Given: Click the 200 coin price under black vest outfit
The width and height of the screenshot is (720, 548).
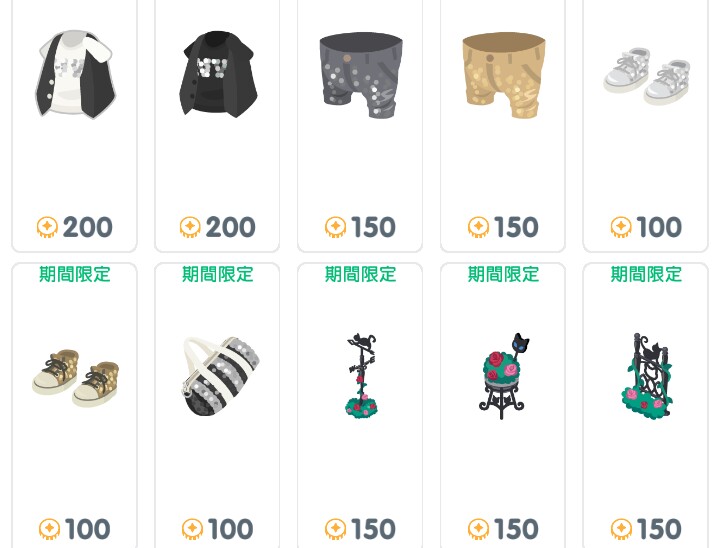Looking at the screenshot, I should coord(230,227).
